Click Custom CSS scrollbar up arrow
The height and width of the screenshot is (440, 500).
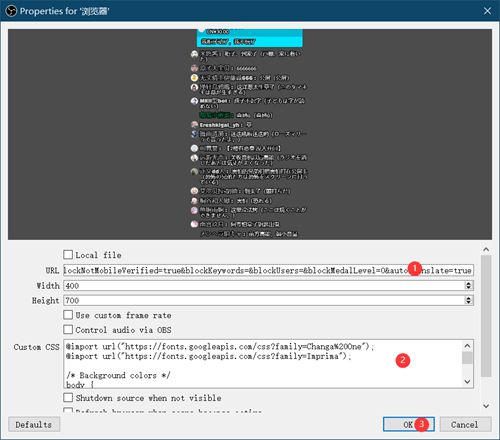[467, 346]
